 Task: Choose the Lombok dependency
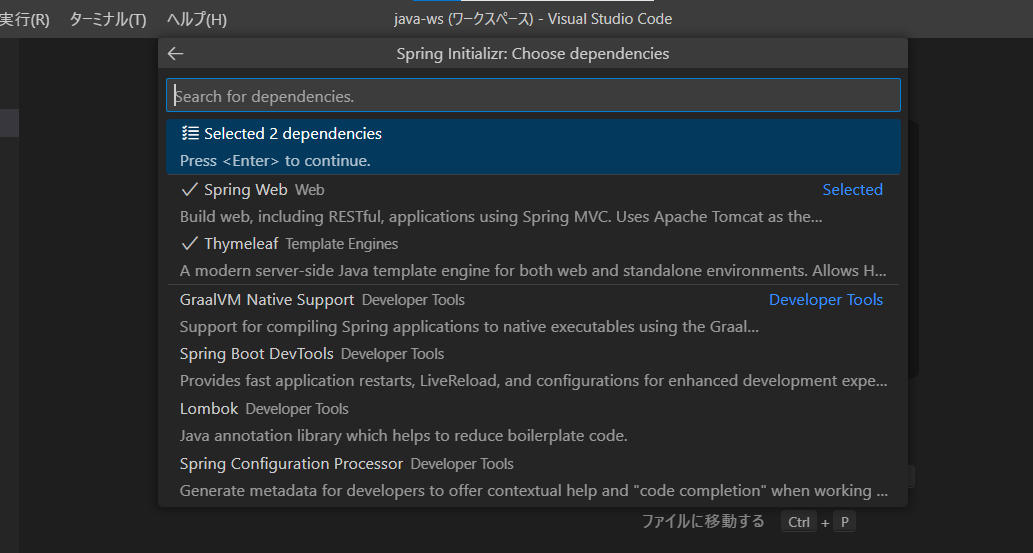tap(209, 409)
